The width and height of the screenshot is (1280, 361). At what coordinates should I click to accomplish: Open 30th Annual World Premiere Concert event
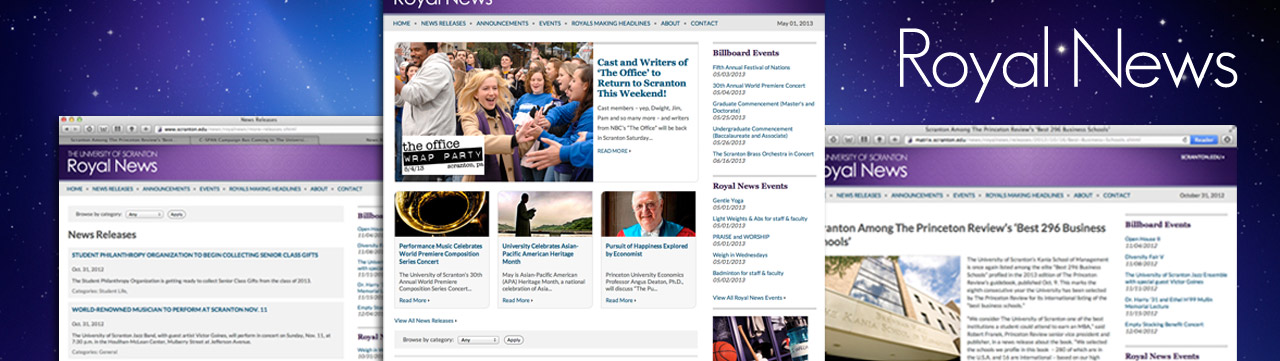[x=759, y=86]
